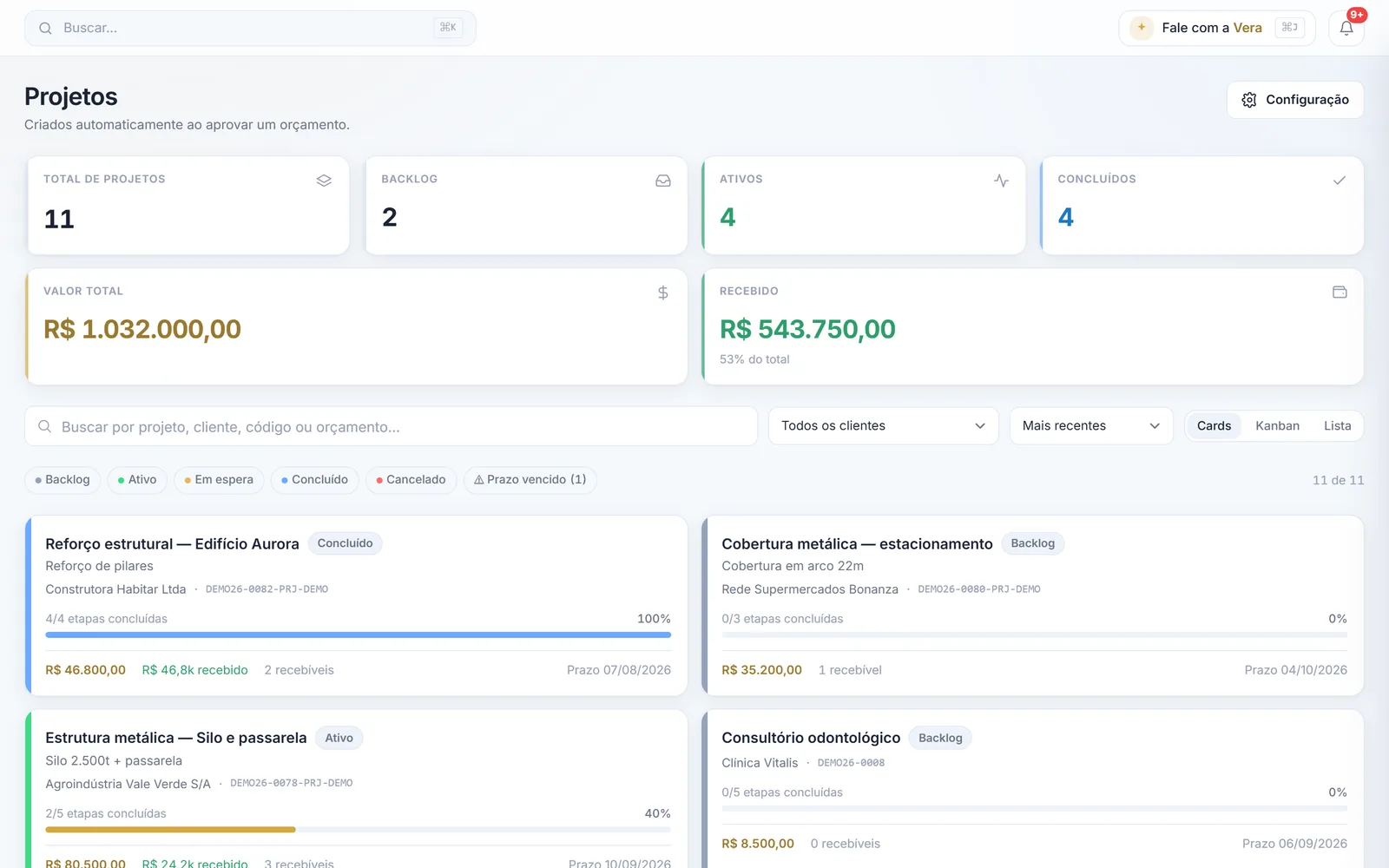
Task: Click the 100% progress bar of Edifício Aurora
Action: click(x=358, y=635)
